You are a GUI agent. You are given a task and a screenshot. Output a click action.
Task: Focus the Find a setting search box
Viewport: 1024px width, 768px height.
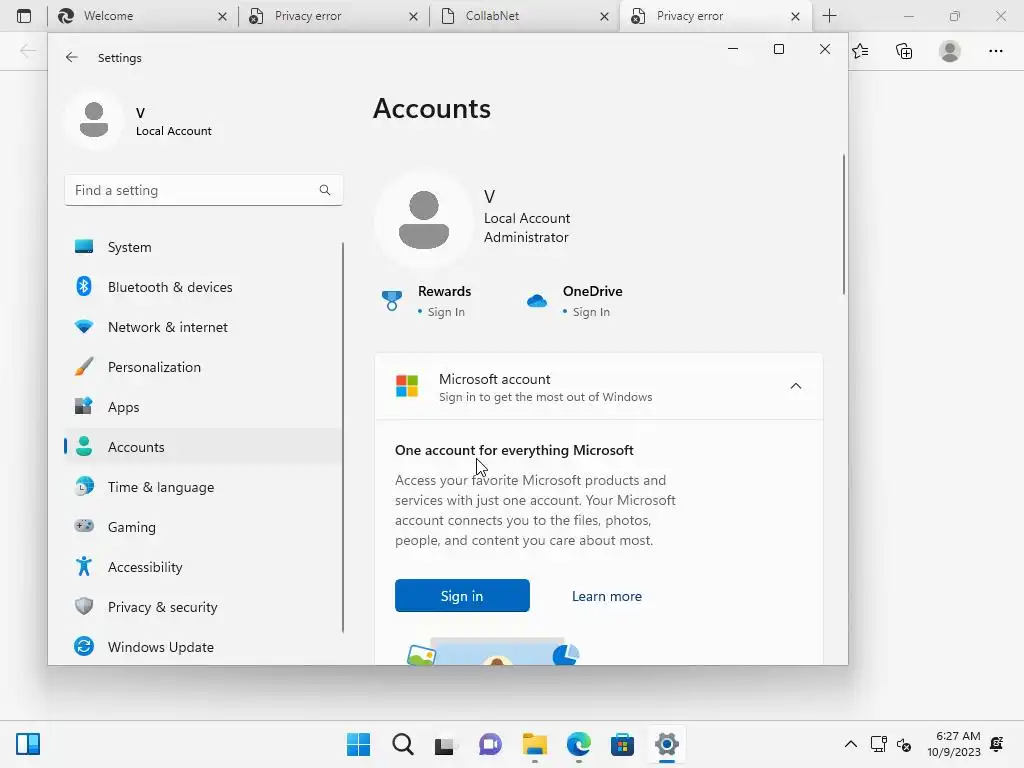(x=203, y=190)
